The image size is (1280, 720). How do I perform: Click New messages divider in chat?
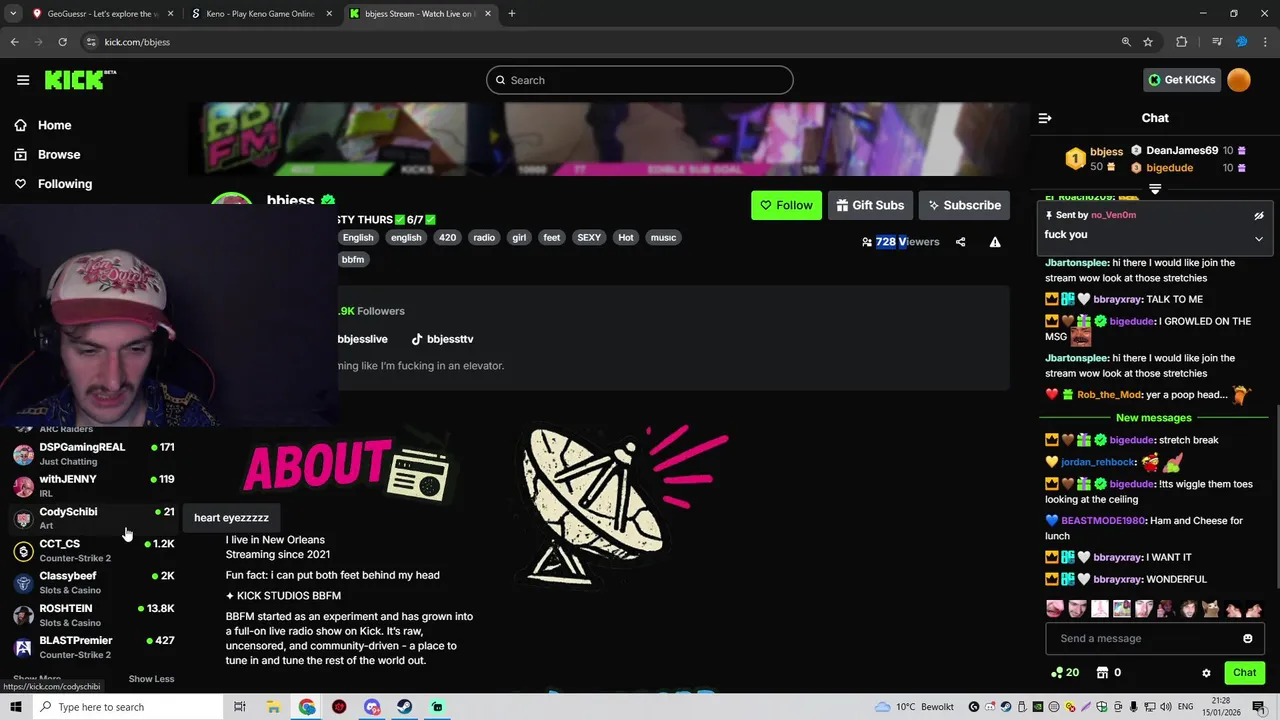[1154, 418]
